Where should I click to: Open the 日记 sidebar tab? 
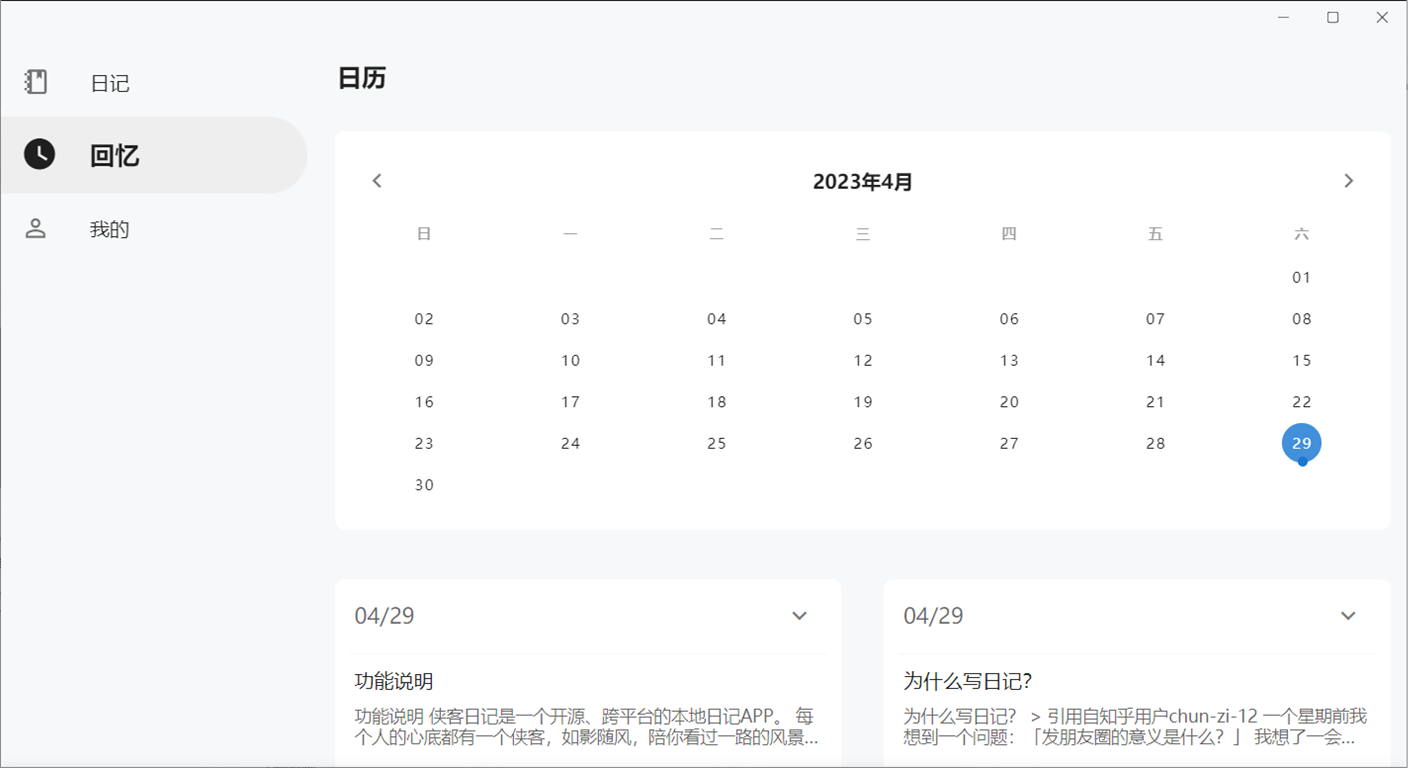tap(110, 83)
